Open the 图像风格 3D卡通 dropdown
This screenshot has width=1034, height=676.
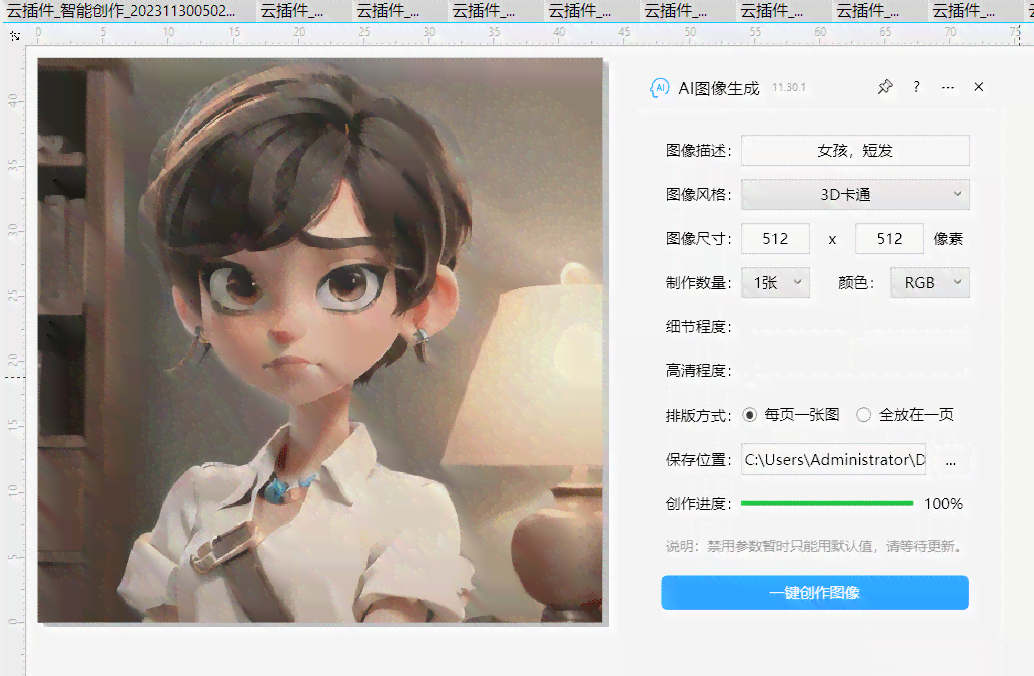tap(855, 195)
